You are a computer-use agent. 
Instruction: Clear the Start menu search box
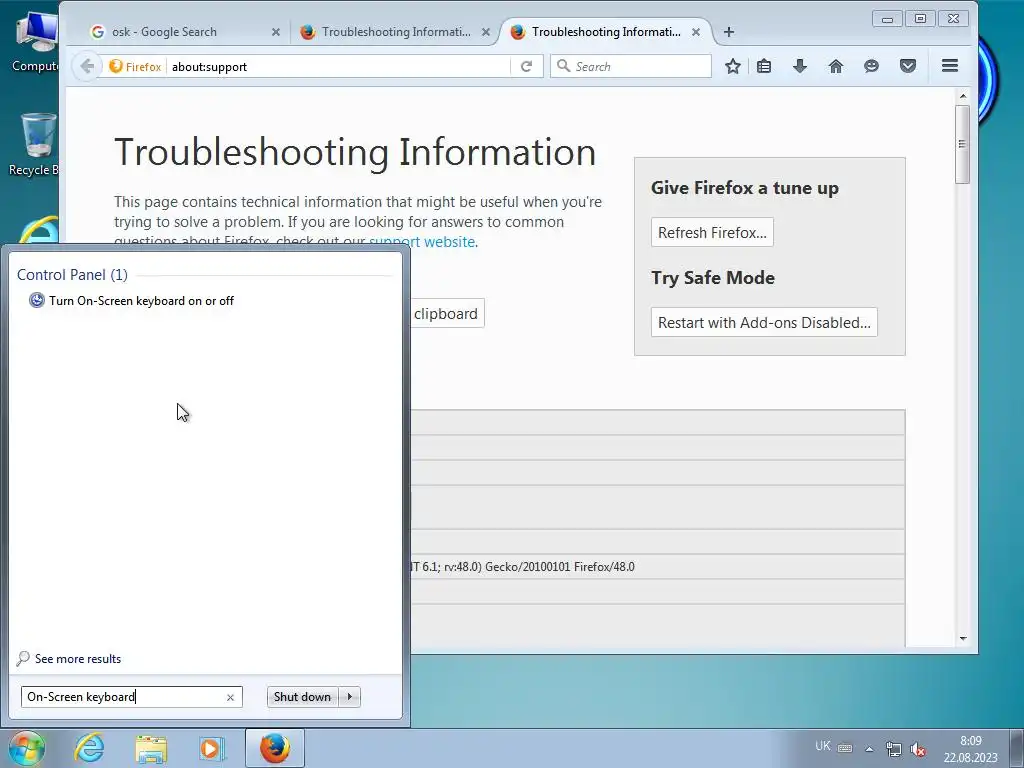pyautogui.click(x=231, y=697)
